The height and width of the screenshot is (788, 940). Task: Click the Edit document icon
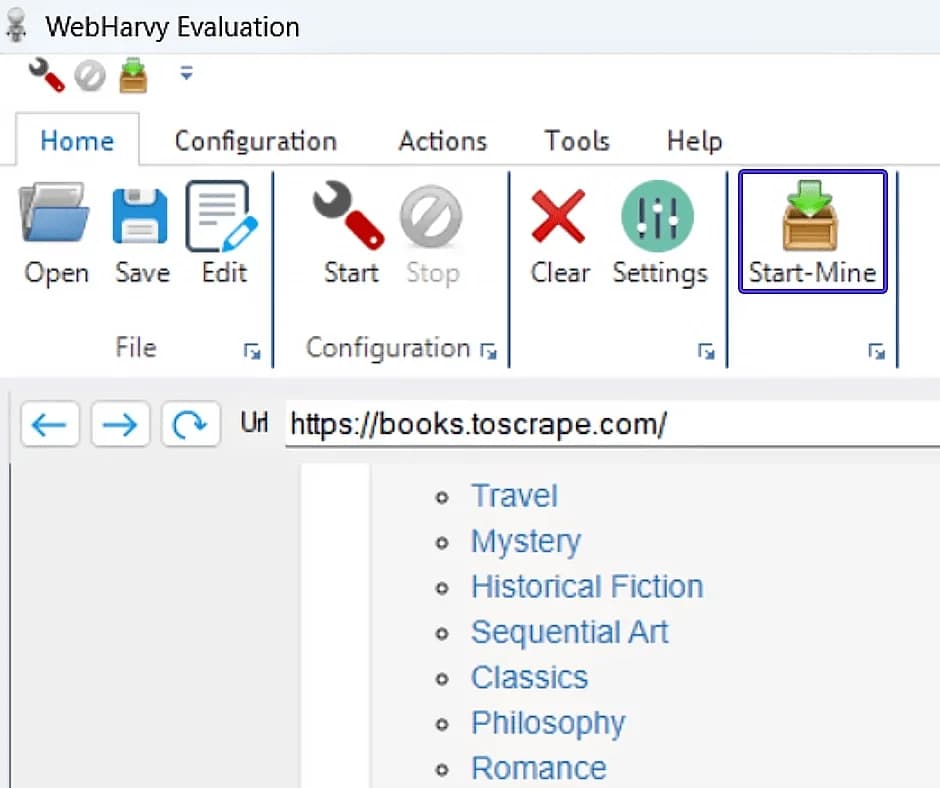(223, 215)
